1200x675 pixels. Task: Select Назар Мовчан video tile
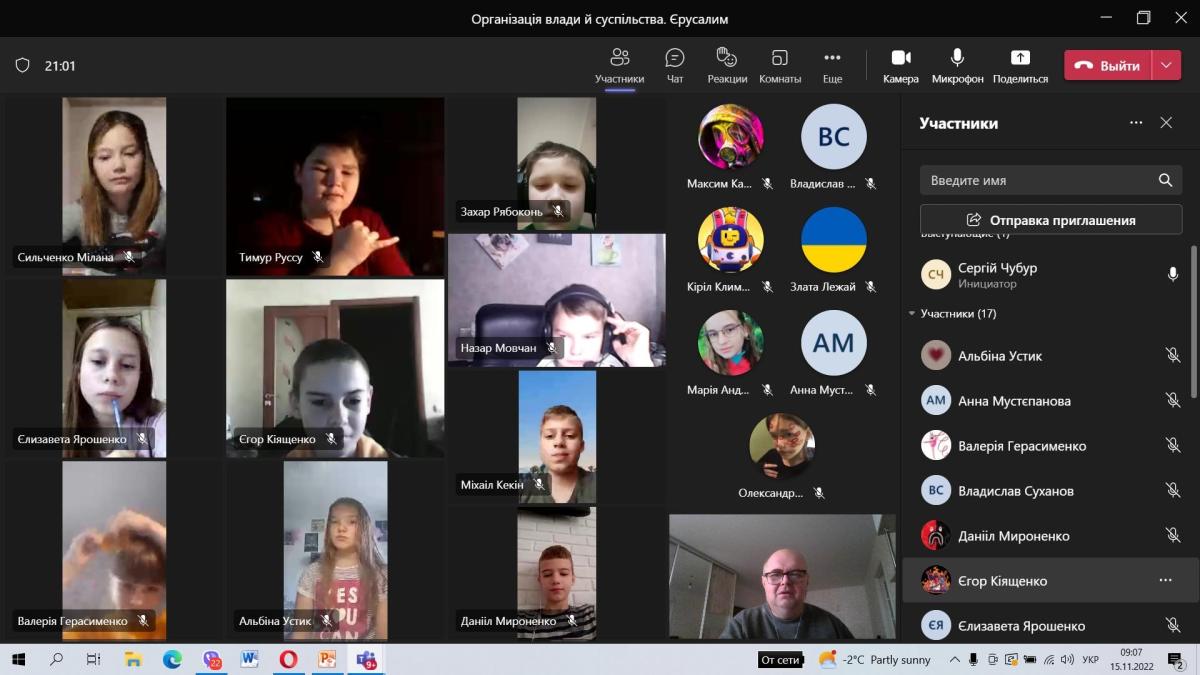click(x=557, y=300)
